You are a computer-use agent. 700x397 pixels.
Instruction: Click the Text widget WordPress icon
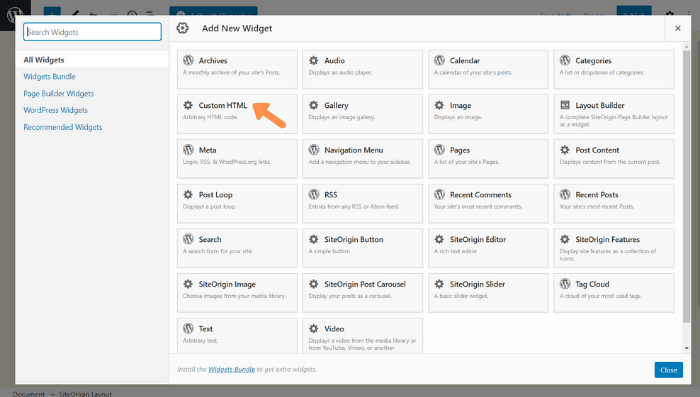click(x=188, y=328)
